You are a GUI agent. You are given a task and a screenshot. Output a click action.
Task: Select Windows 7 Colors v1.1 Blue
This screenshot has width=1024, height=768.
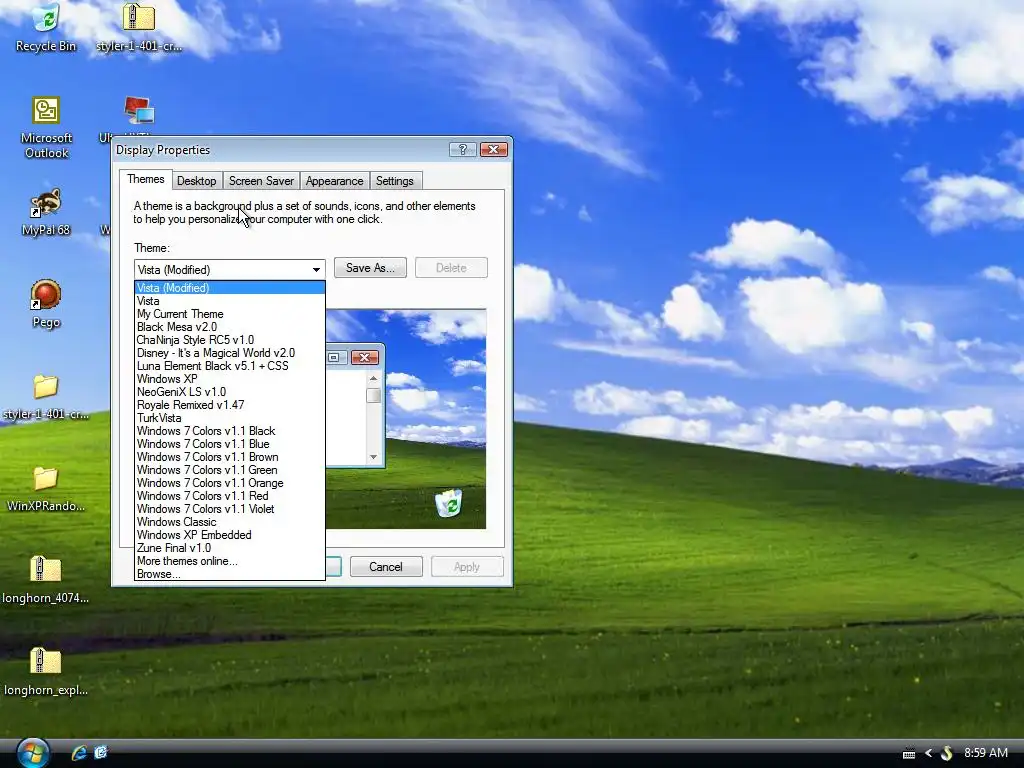[x=230, y=444]
